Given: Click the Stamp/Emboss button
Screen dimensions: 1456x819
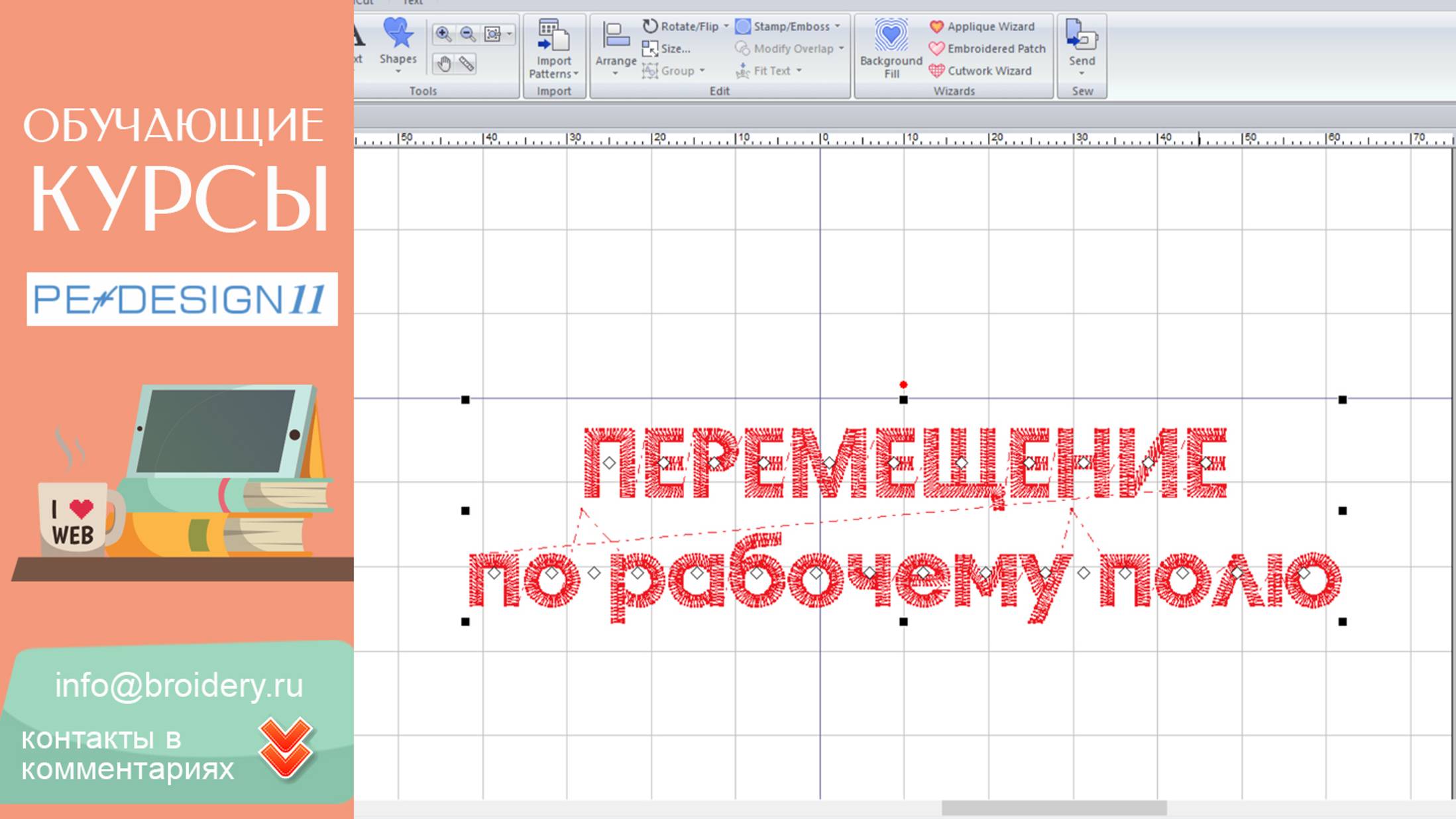Looking at the screenshot, I should pyautogui.click(x=789, y=26).
